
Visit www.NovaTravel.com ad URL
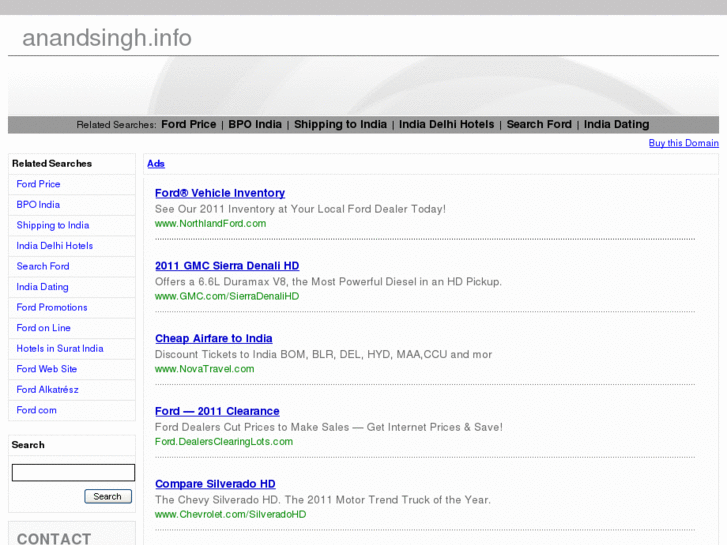point(204,369)
